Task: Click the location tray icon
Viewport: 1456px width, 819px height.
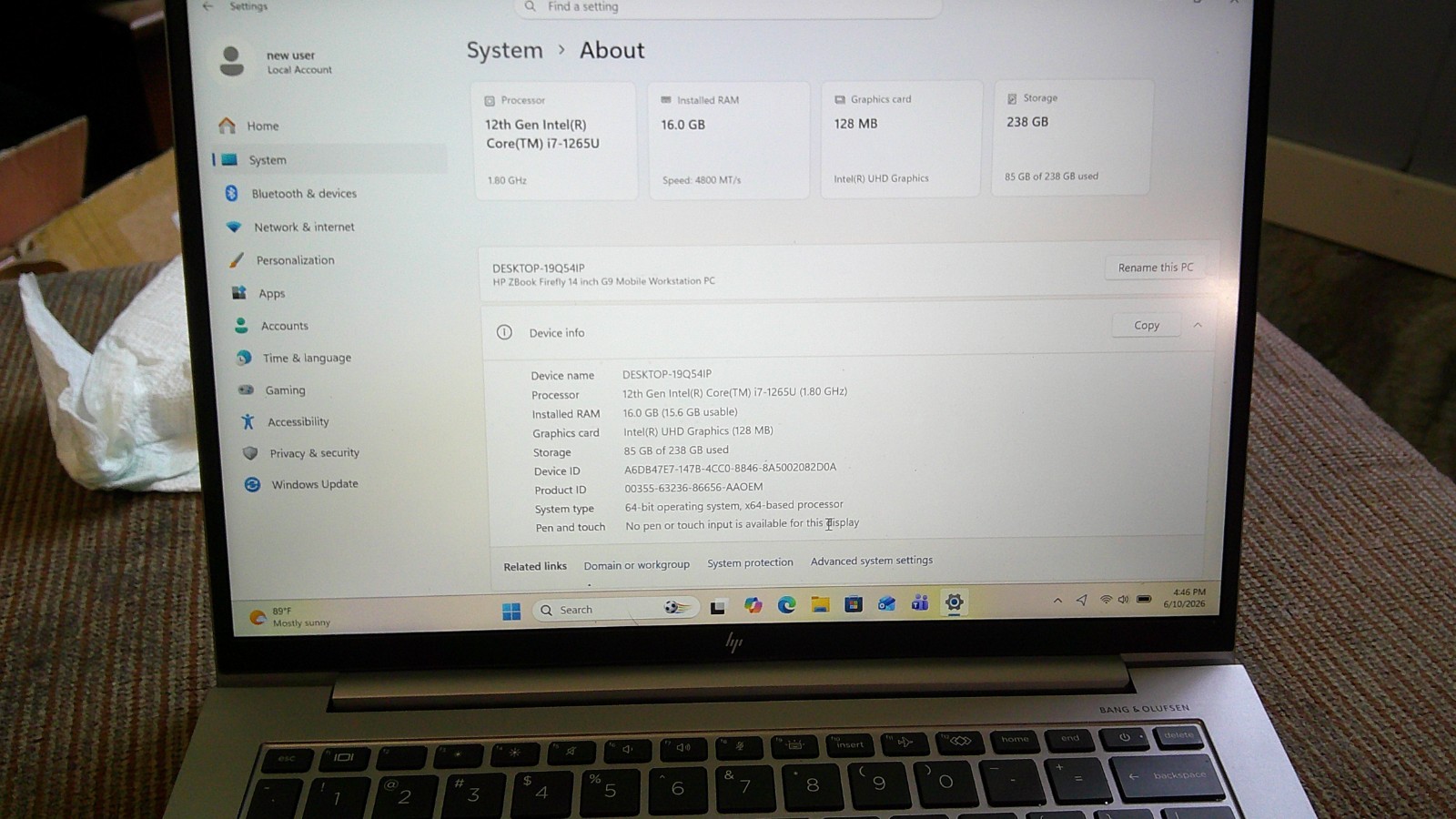Action: [1081, 600]
